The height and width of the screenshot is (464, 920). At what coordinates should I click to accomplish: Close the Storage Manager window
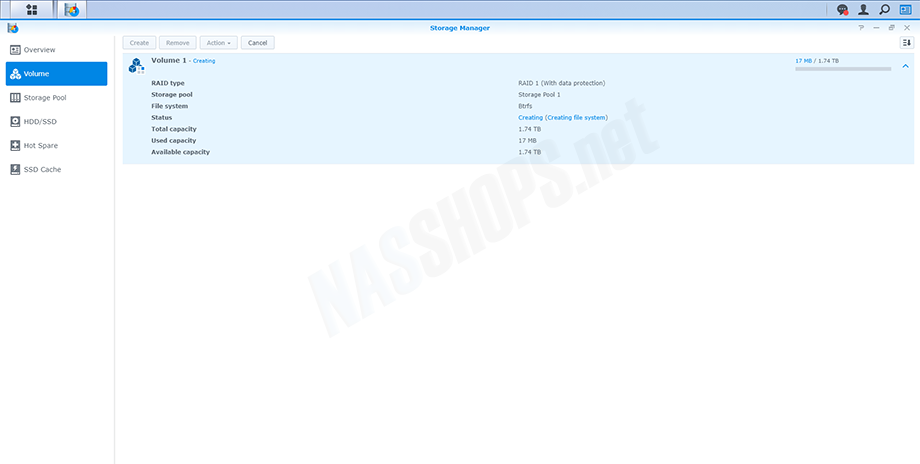pos(907,28)
